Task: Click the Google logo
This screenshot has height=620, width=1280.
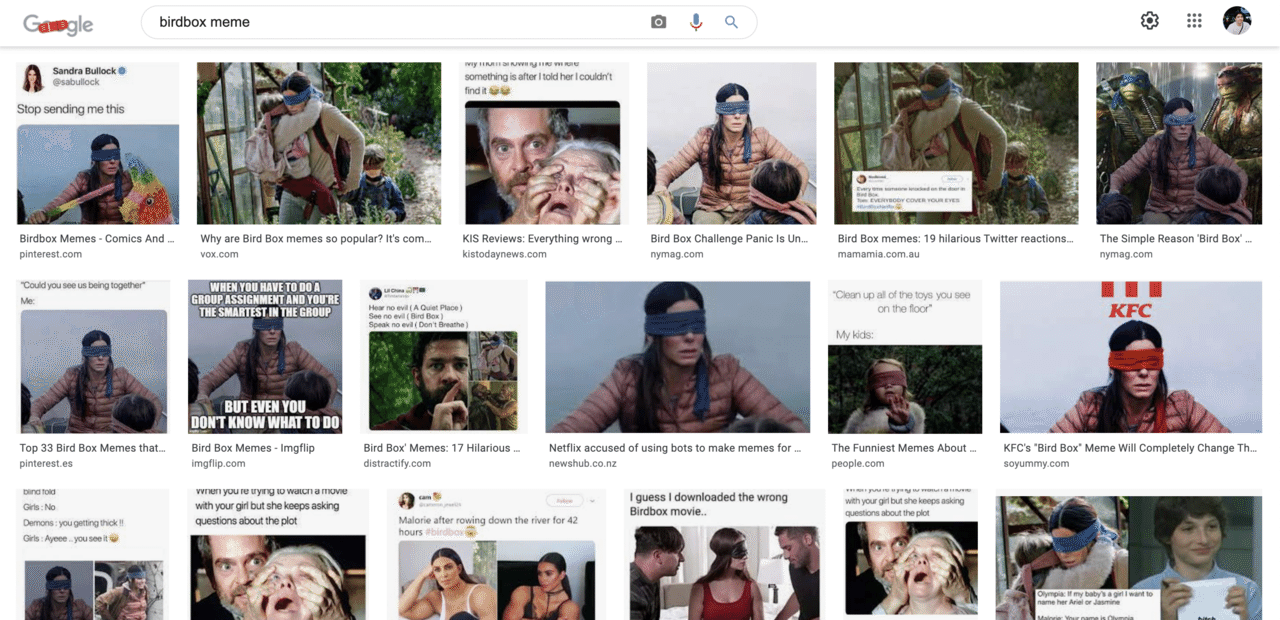Action: (x=58, y=24)
